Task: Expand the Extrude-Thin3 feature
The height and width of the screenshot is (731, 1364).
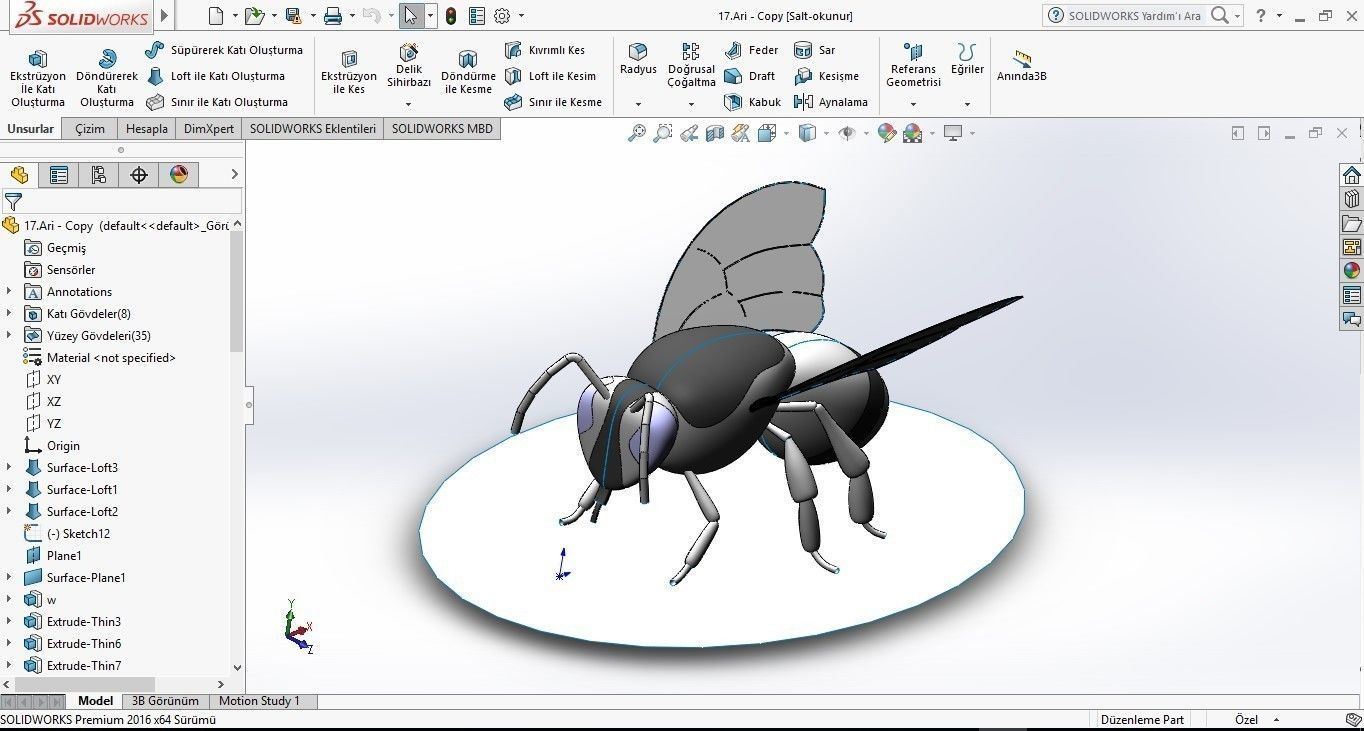Action: coord(9,622)
